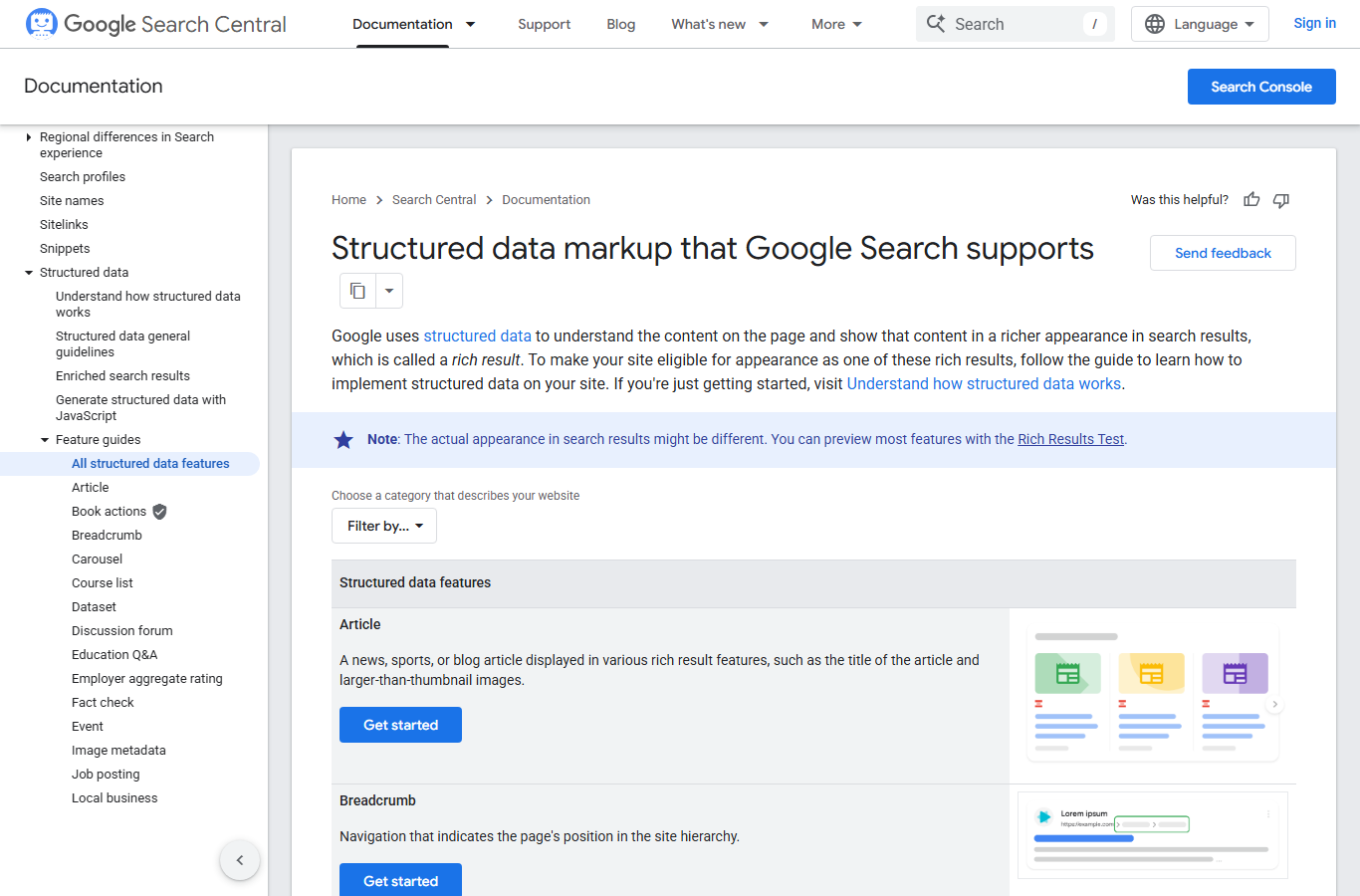Expand Documentation menu dropdown arrow

click(471, 24)
